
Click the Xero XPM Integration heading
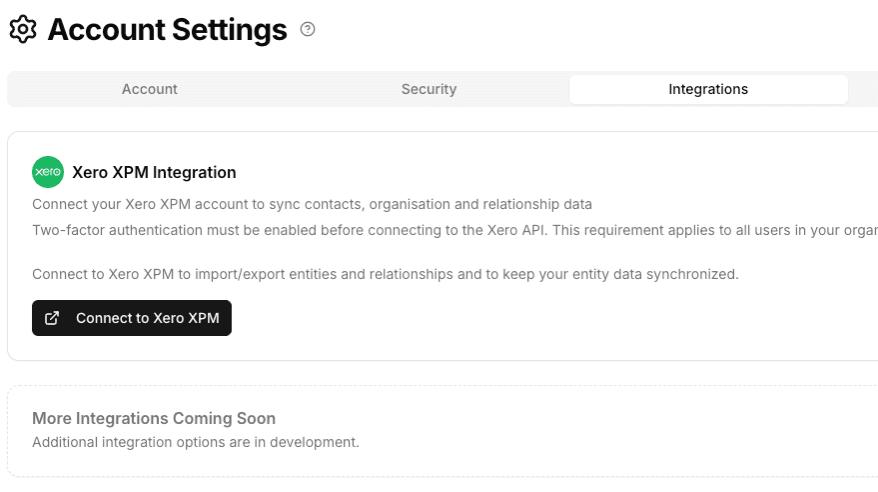[x=154, y=172]
